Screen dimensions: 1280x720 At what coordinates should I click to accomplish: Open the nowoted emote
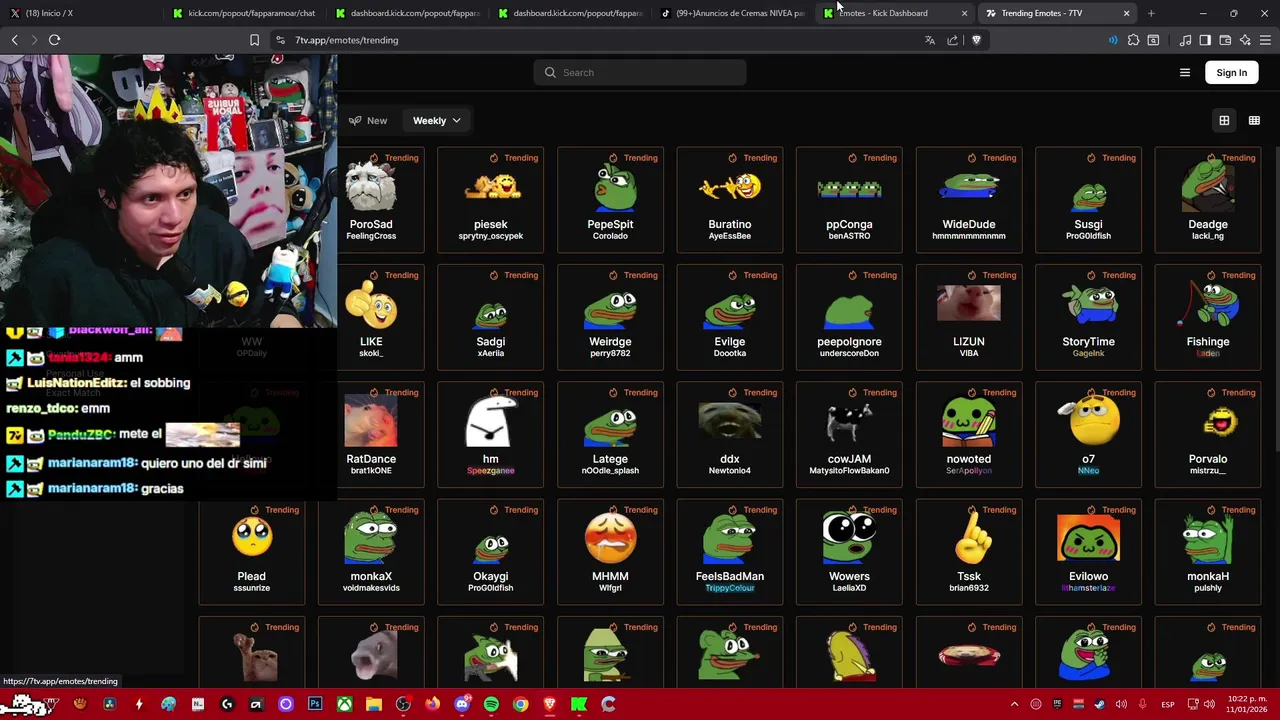coord(969,434)
